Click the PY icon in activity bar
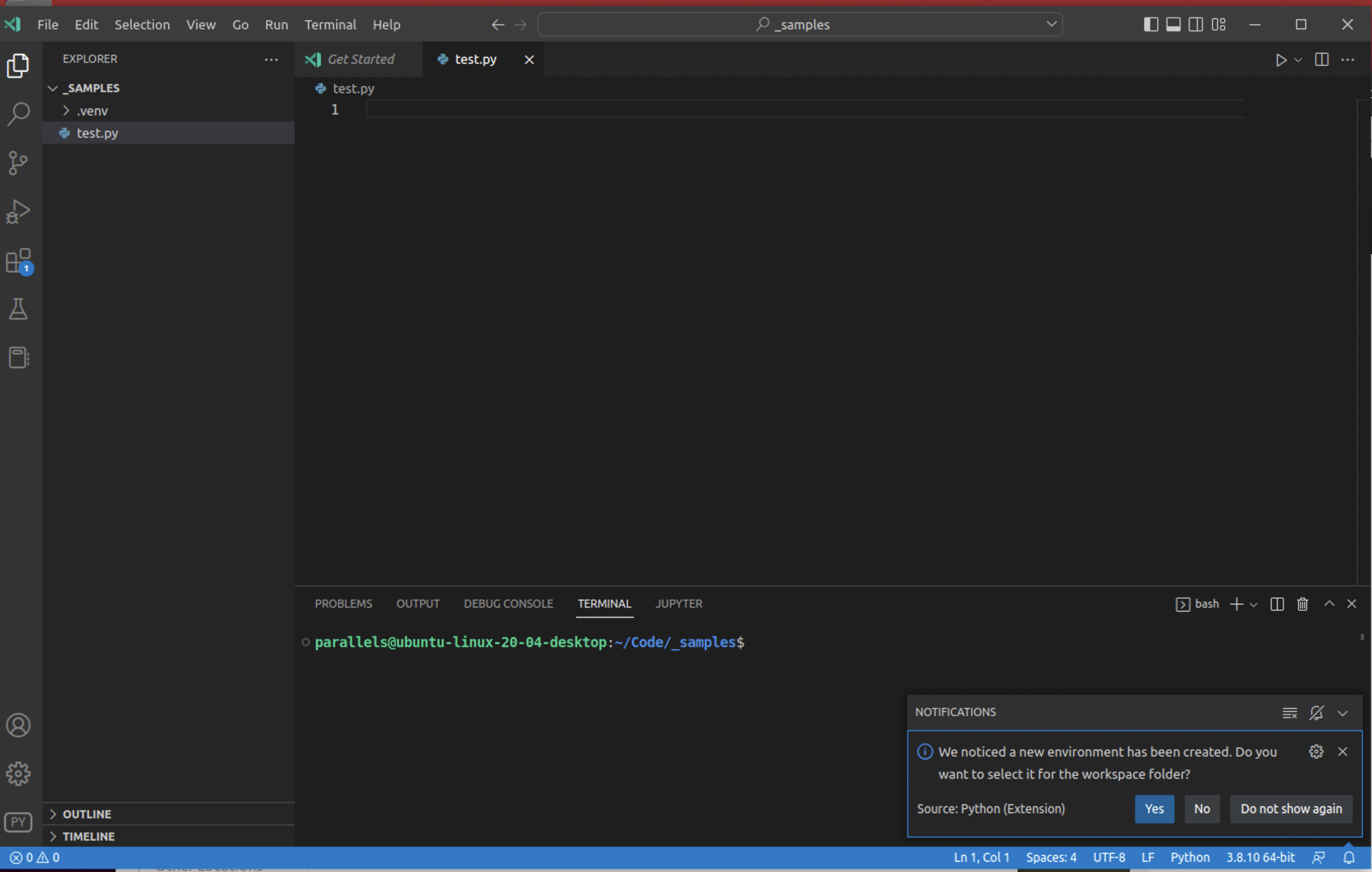 [18, 822]
